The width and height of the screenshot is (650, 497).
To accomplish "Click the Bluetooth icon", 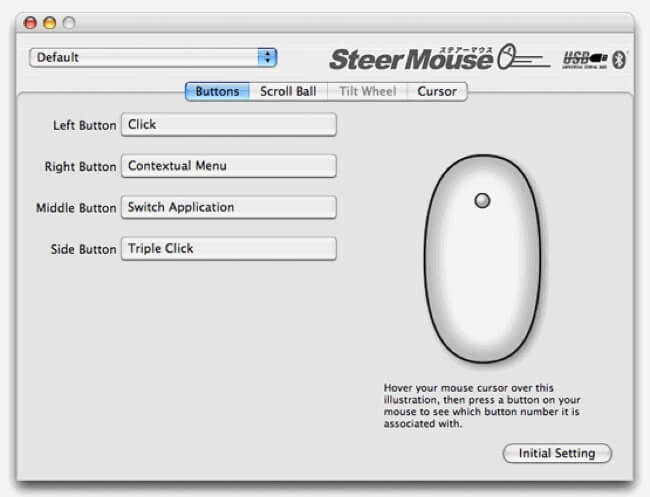I will click(620, 59).
